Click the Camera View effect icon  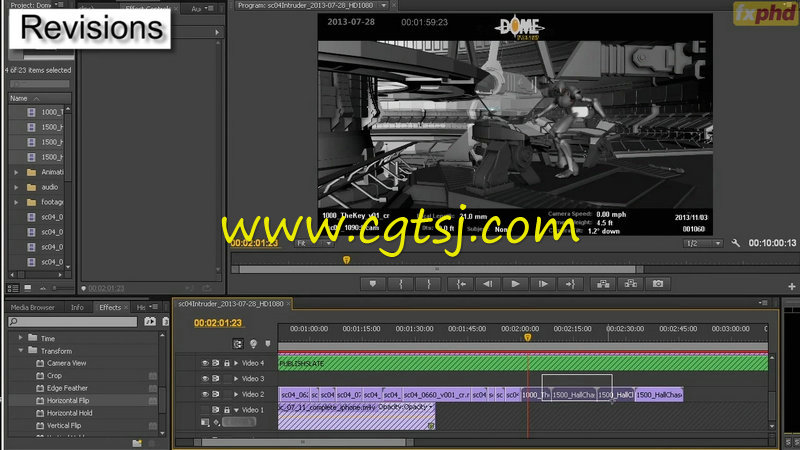coord(40,363)
